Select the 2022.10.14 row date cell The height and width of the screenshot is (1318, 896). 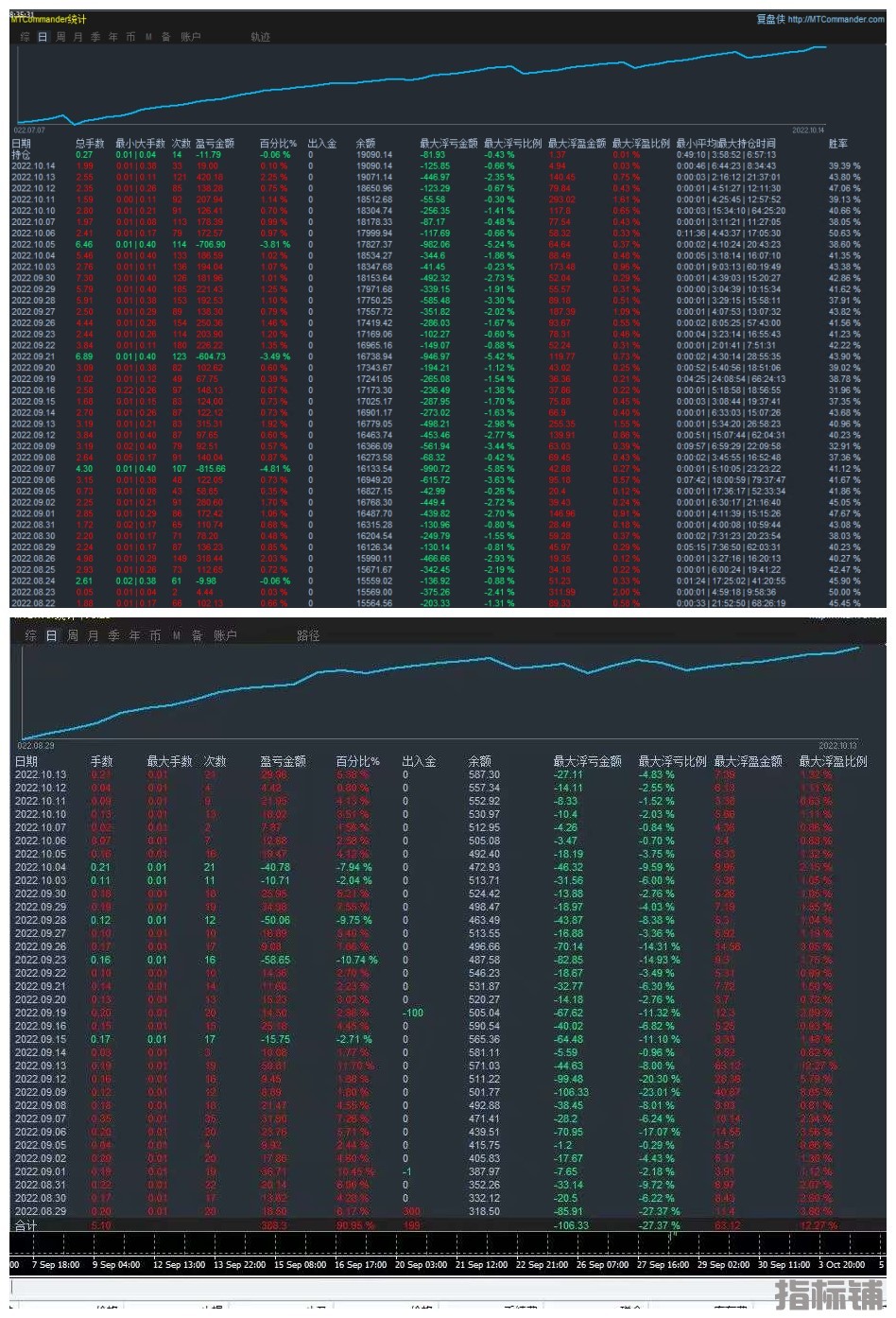pyautogui.click(x=33, y=165)
